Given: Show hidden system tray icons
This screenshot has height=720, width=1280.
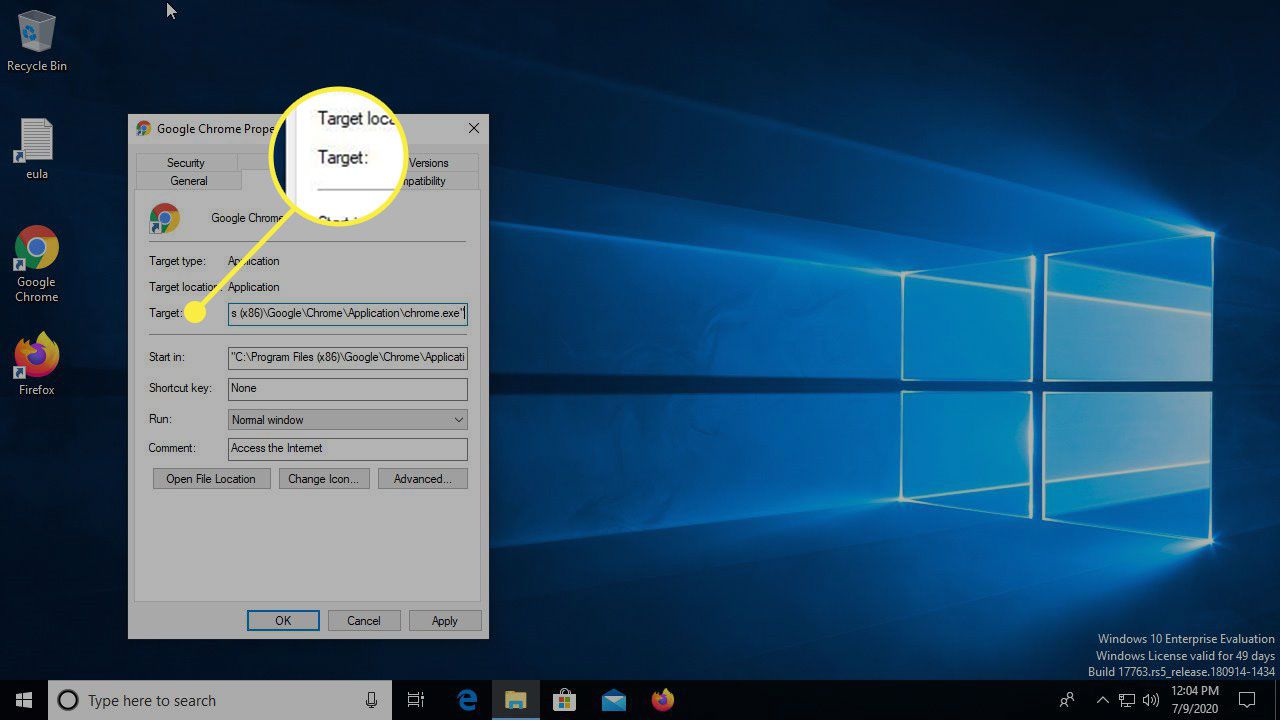Looking at the screenshot, I should click(x=1102, y=700).
